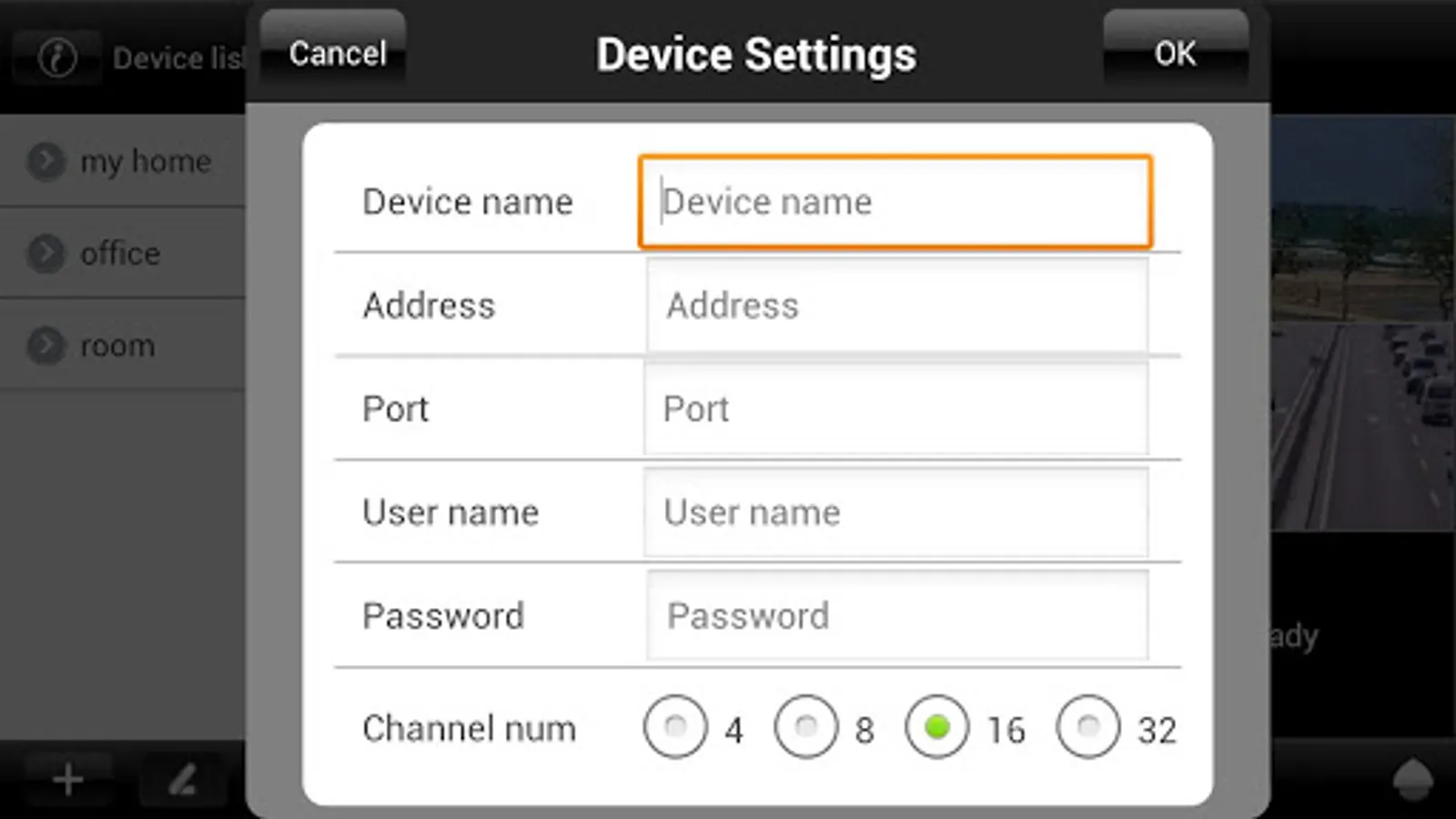
Task: Focus the Device name input field
Action: click(895, 202)
